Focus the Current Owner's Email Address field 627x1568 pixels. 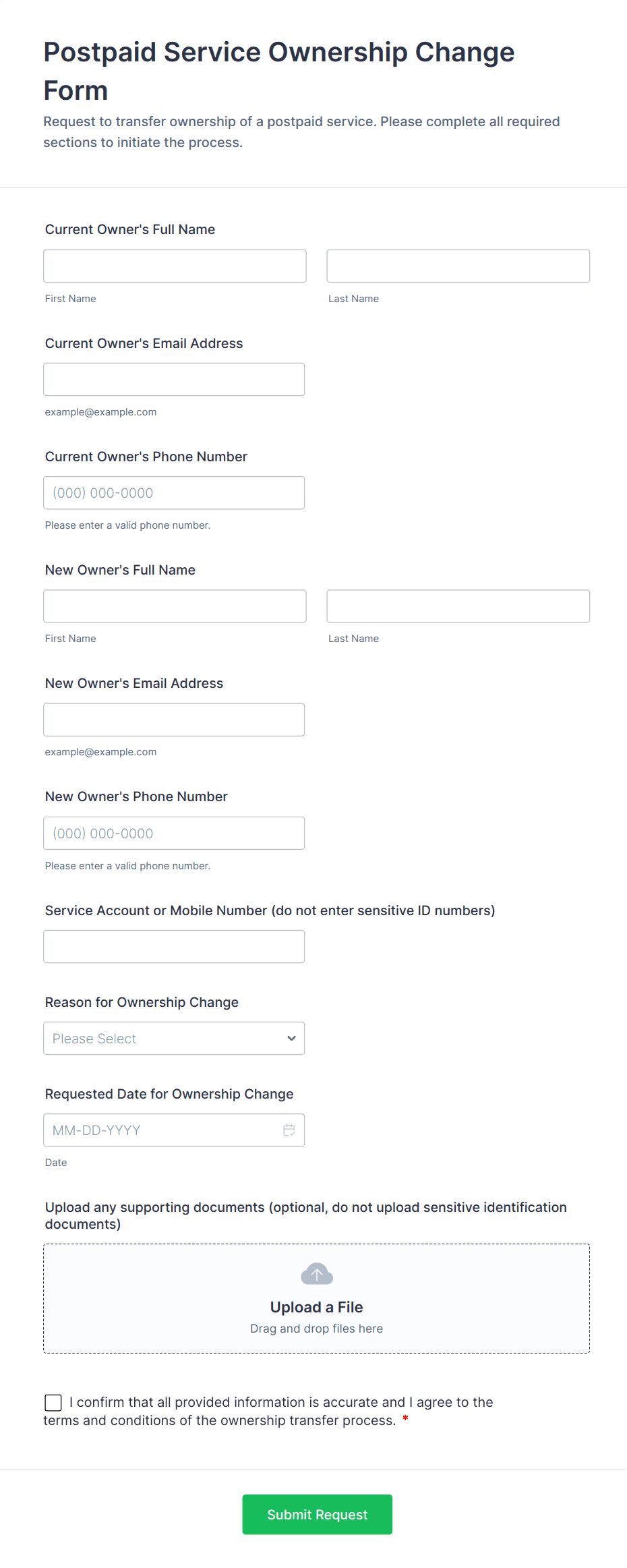pyautogui.click(x=174, y=380)
